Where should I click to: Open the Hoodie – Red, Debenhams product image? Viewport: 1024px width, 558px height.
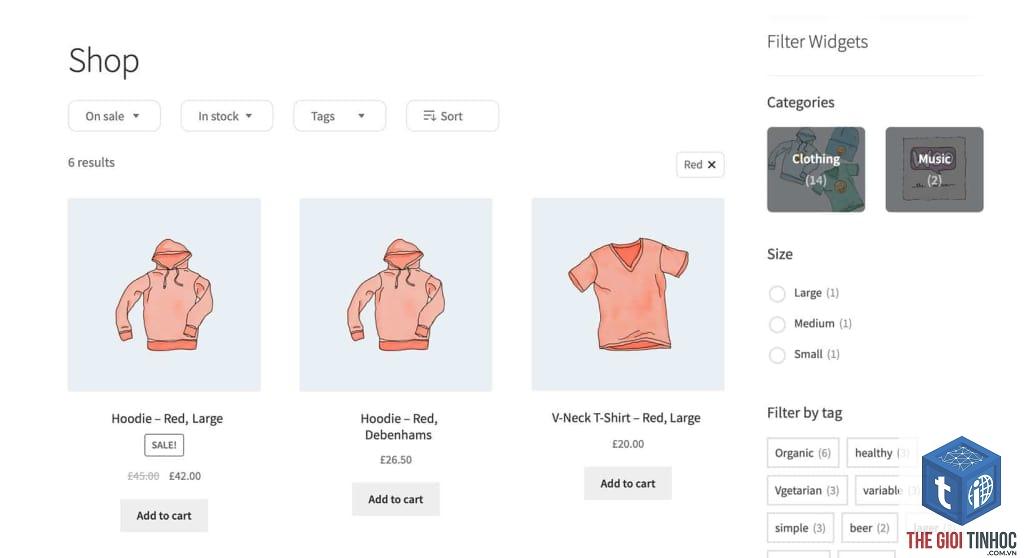coord(396,295)
